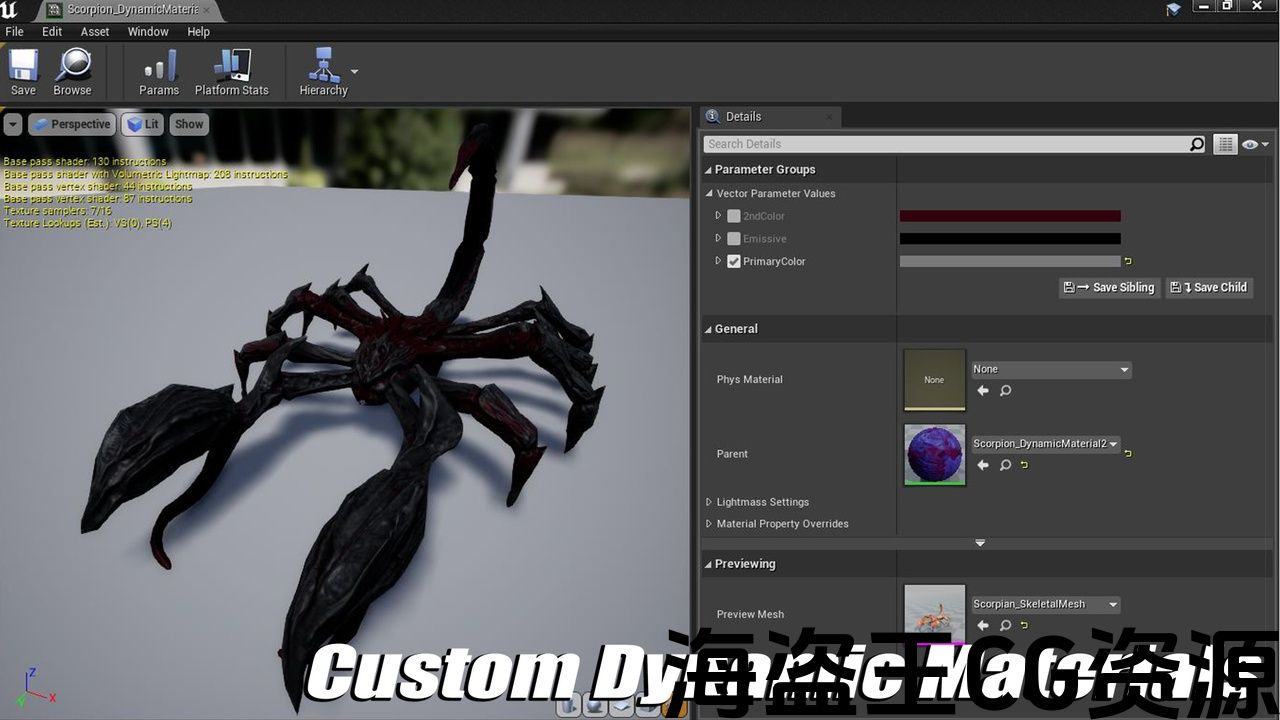Viewport: 1280px width, 720px height.
Task: Open the Preview Mesh Scorpian_SkeletalMesh dropdown
Action: click(x=1045, y=604)
